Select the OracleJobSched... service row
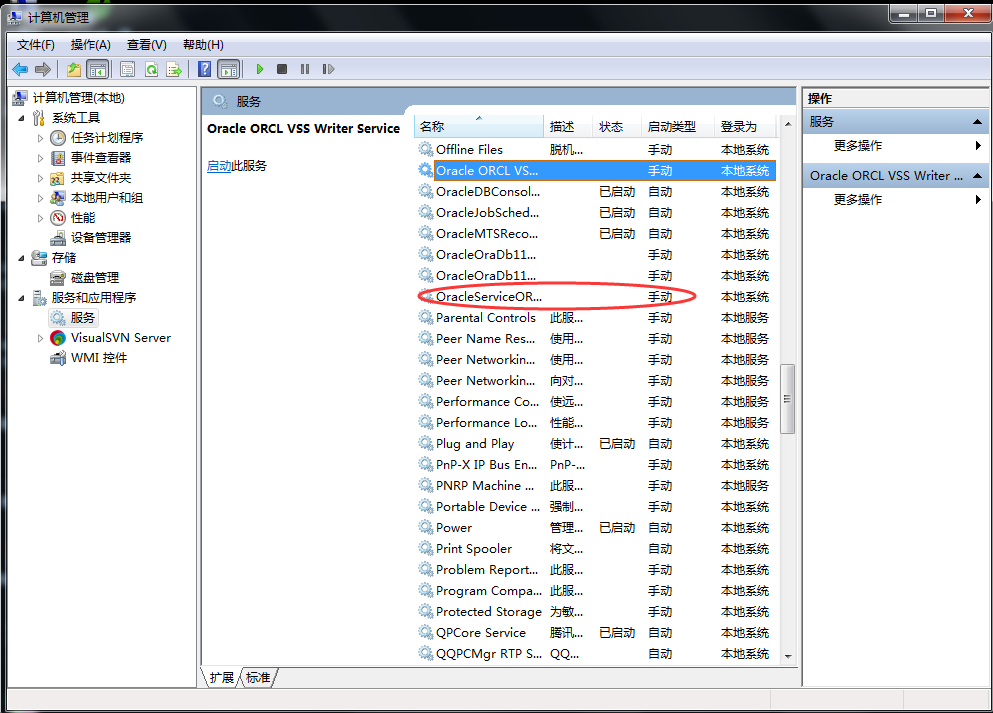993x713 pixels. pos(596,213)
